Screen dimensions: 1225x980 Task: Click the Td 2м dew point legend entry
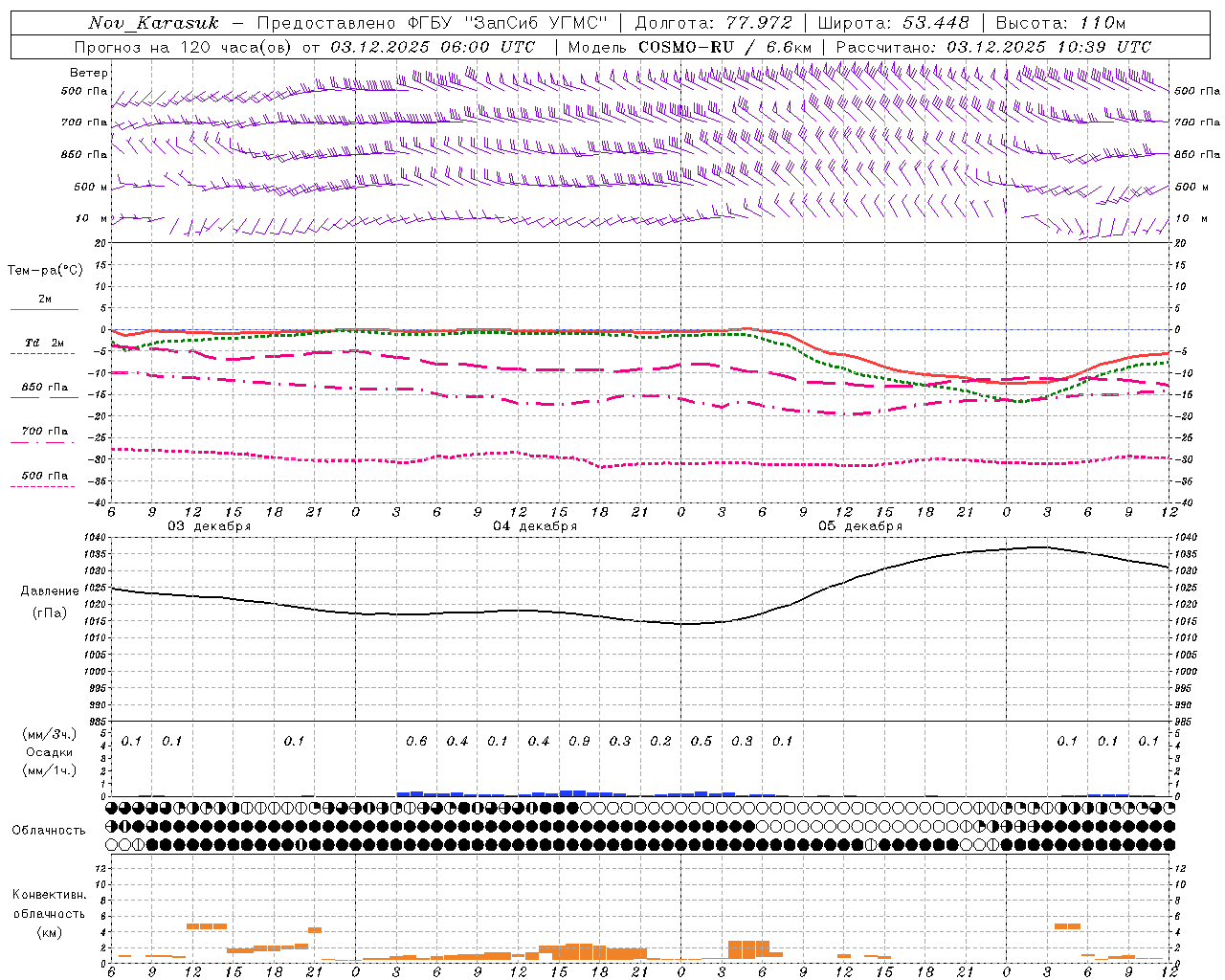coord(45,343)
